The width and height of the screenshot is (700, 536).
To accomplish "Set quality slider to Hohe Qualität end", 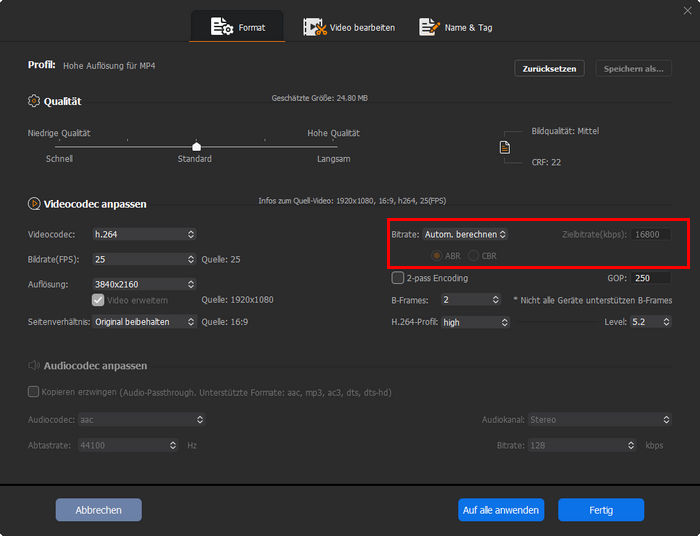I will coord(335,146).
